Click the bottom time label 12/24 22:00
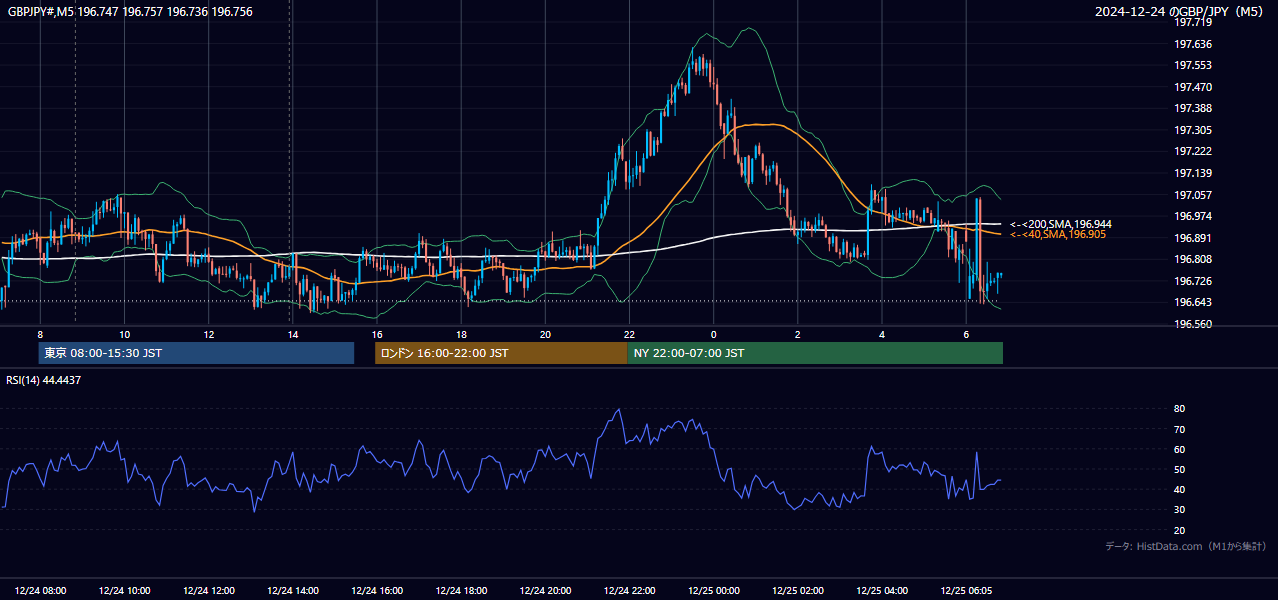This screenshot has height=600, width=1278. (629, 590)
